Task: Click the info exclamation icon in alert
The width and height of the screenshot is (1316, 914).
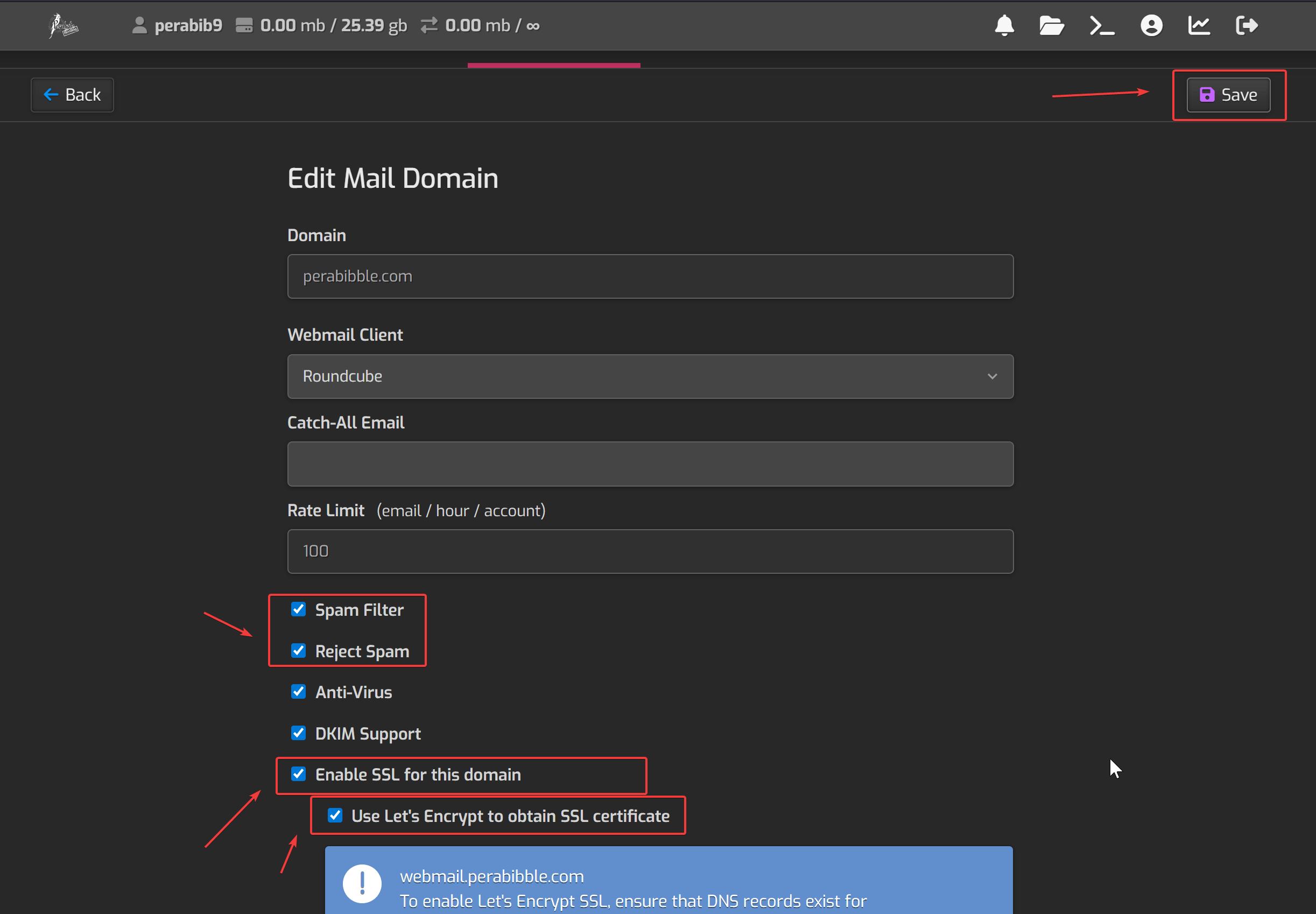Action: point(362,883)
